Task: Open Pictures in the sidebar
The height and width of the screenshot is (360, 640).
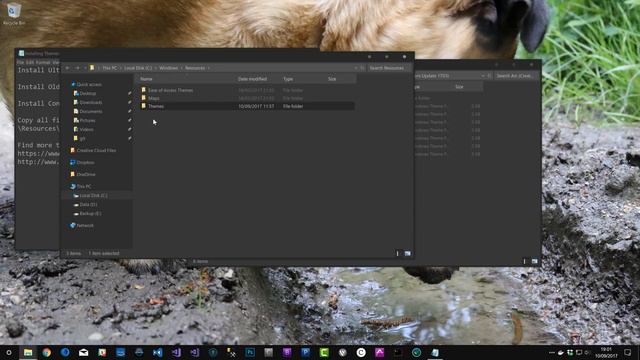Action: click(x=87, y=120)
